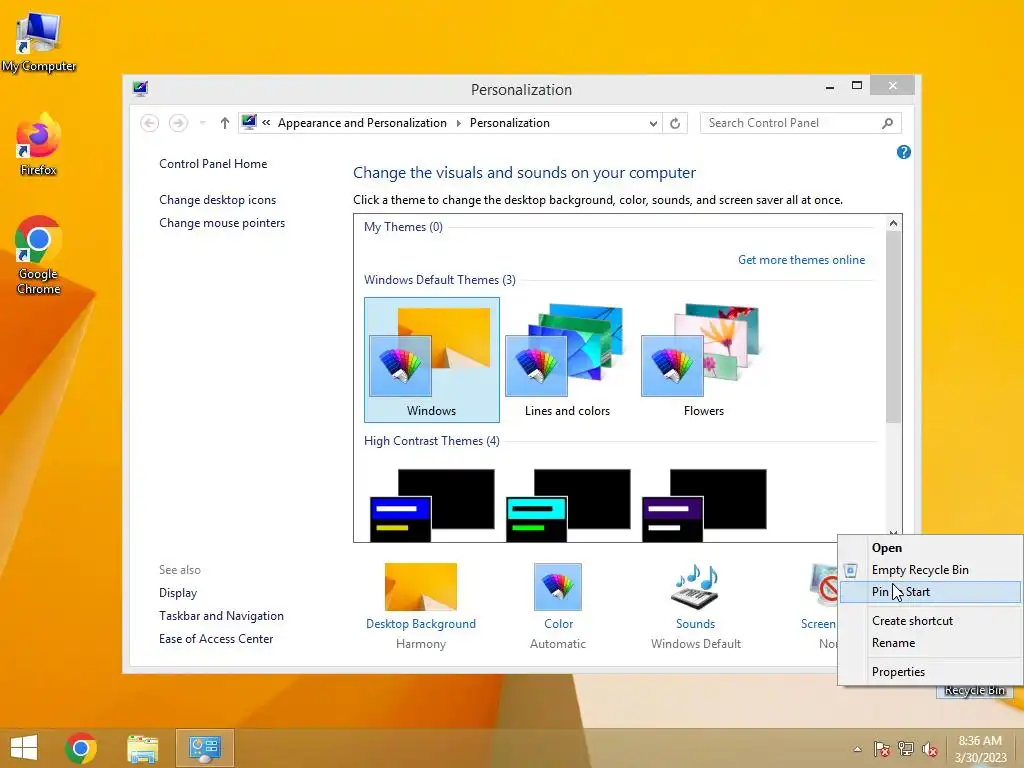Open the breadcrumb arrow after Appearance
1024x768 pixels.
(458, 123)
